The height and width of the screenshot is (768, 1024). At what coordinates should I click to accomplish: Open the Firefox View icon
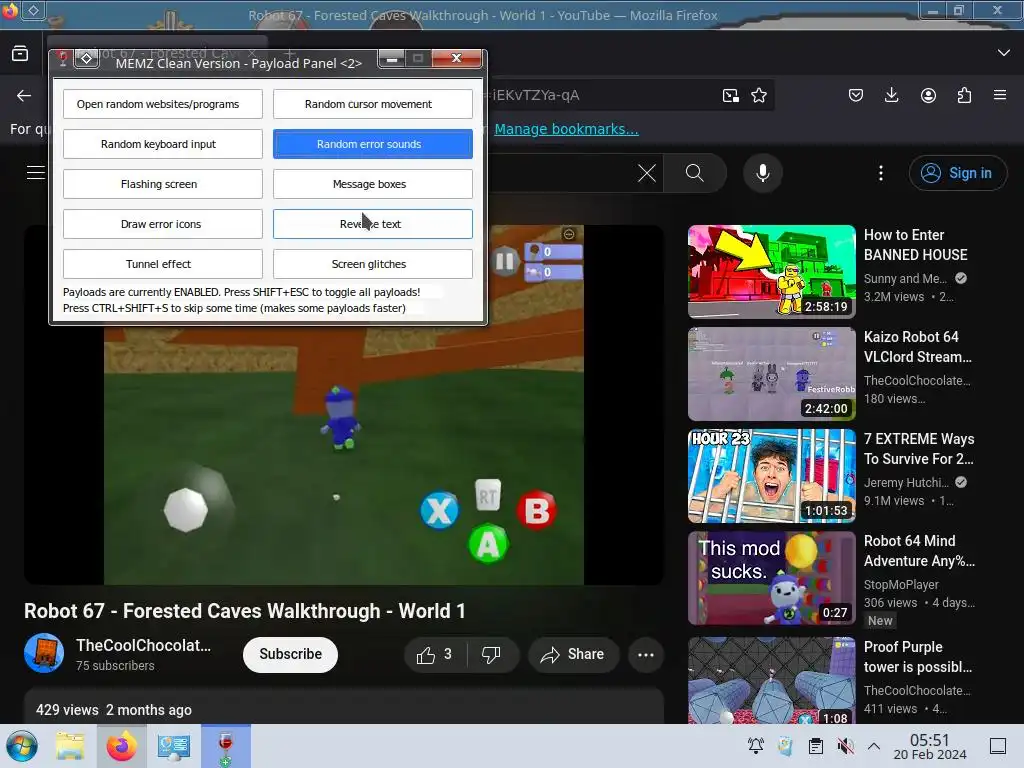pos(20,53)
